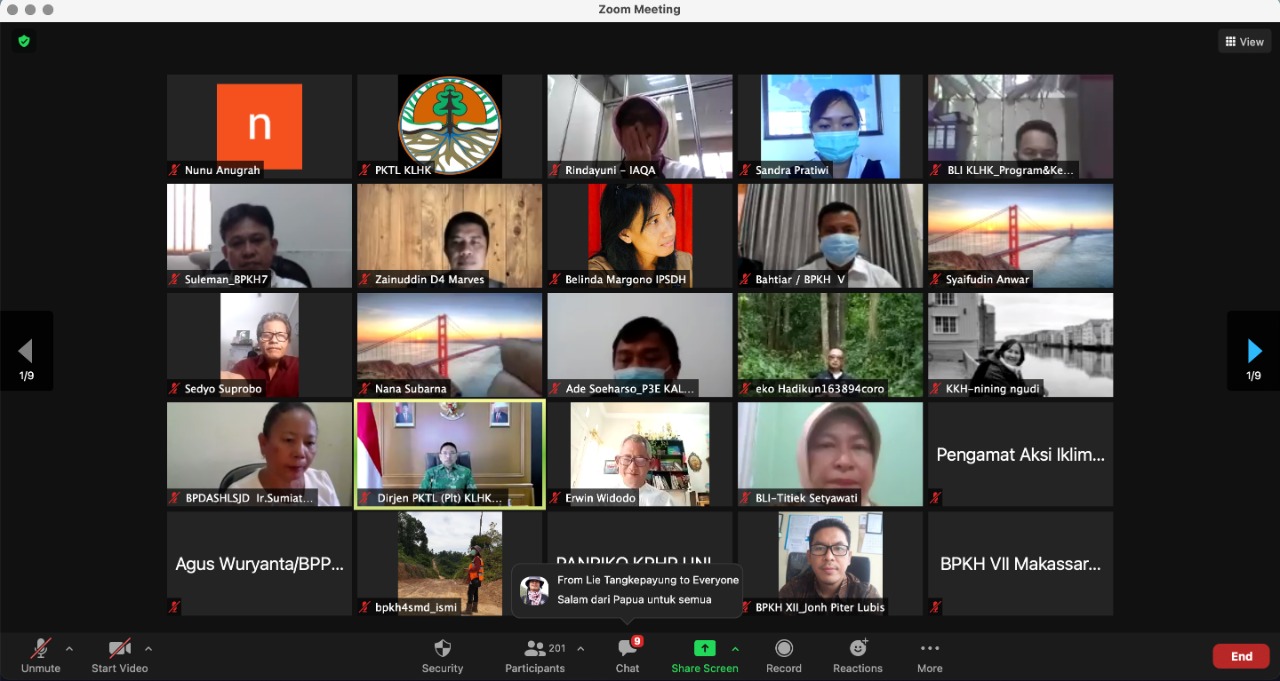Viewport: 1280px width, 681px height.
Task: Open the Participants panel
Action: [x=535, y=649]
